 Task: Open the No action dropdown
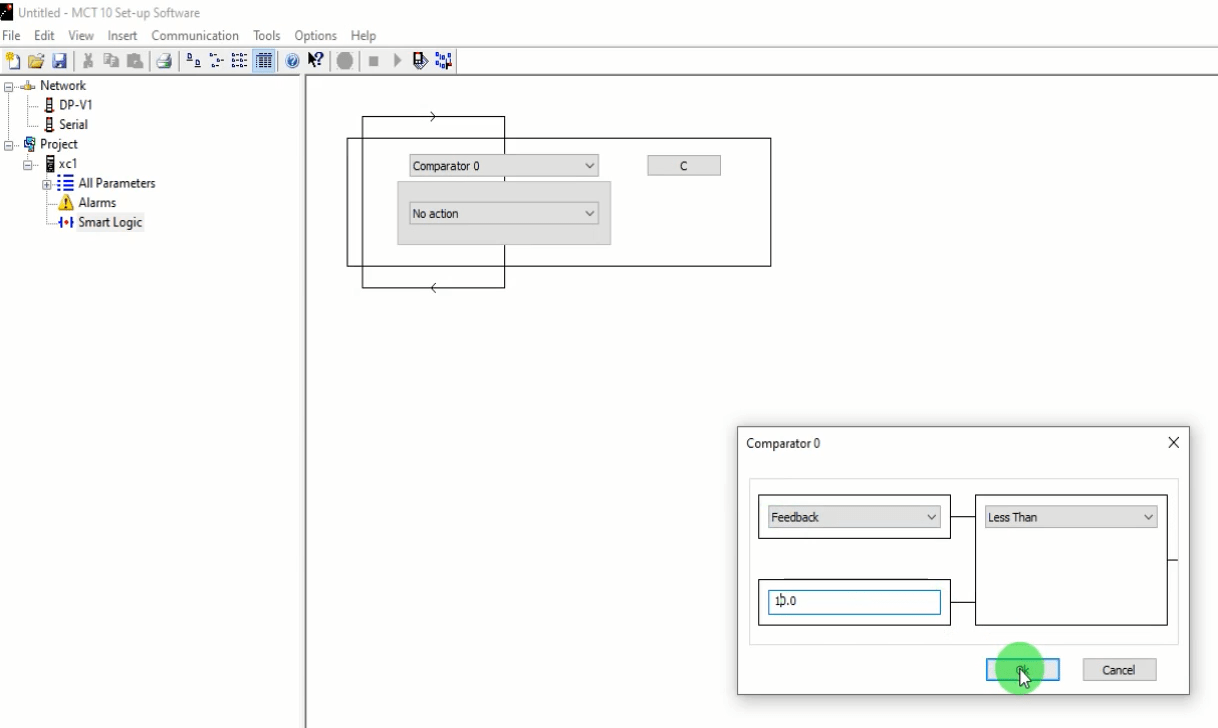tap(503, 213)
